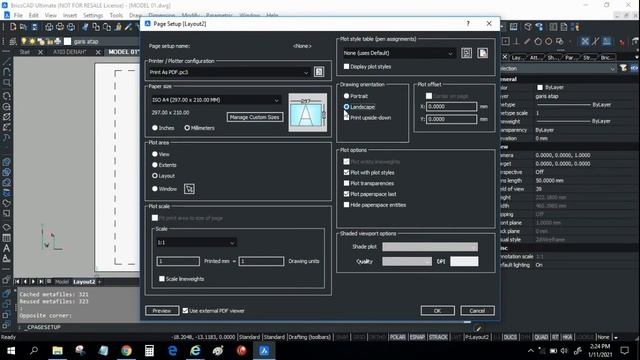Click the Print Preview icon in main toolbar
640x360 pixels.
click(60, 27)
